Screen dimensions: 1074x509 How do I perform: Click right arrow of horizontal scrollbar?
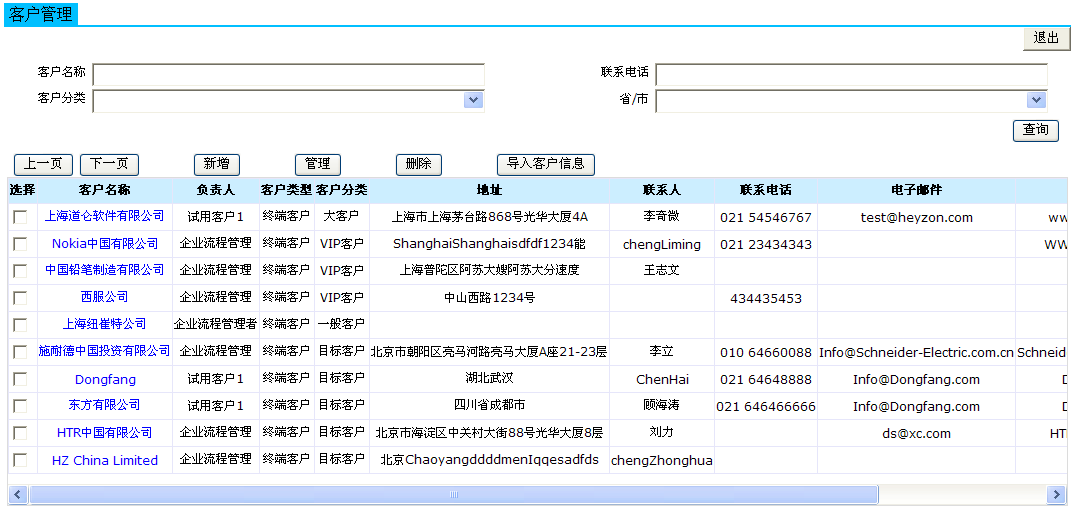point(1056,495)
